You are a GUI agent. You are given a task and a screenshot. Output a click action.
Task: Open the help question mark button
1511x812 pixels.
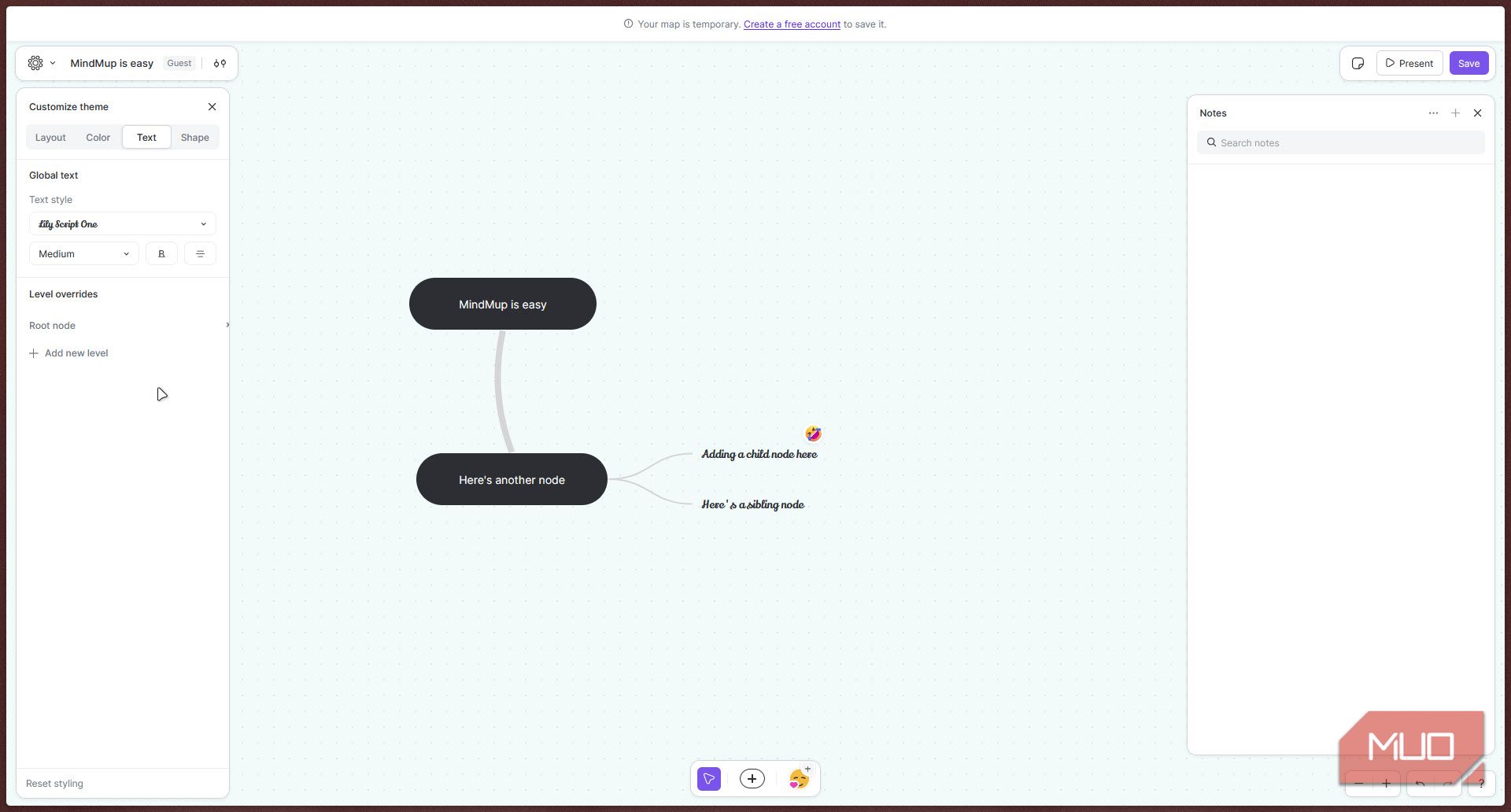(1481, 784)
